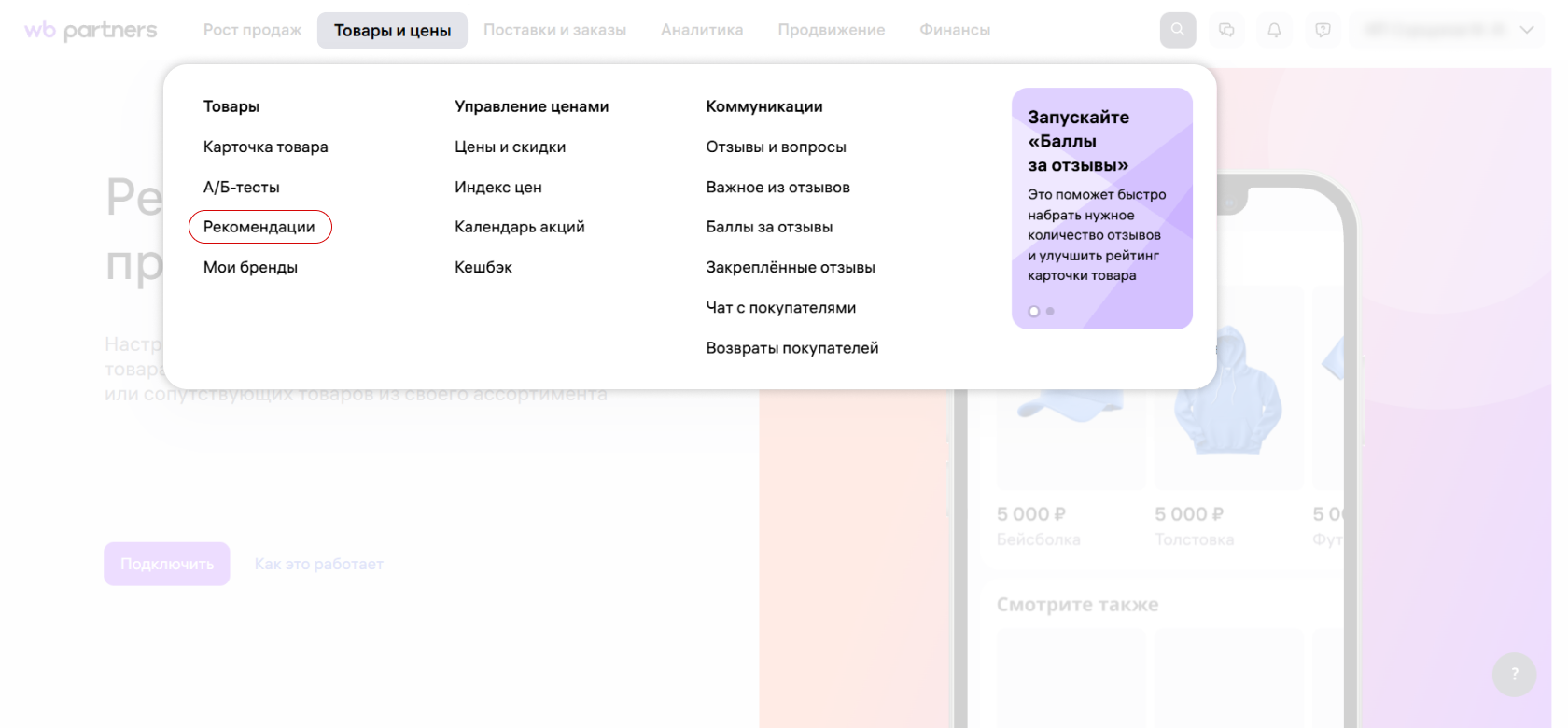Select the first carousel dot in the banner

1033,312
